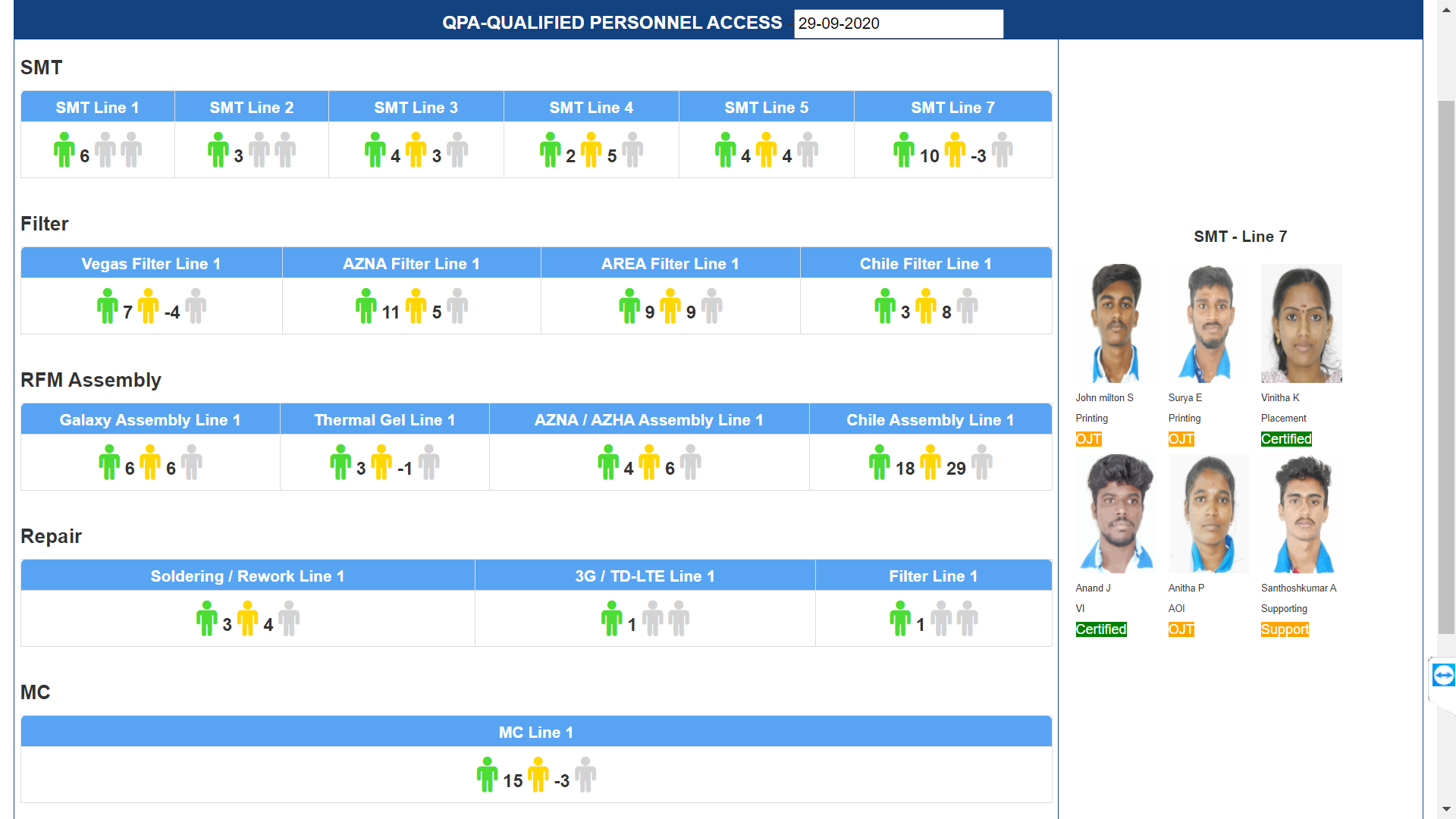
Task: Click the orange Support badge under Santhoshkumar A
Action: point(1285,629)
